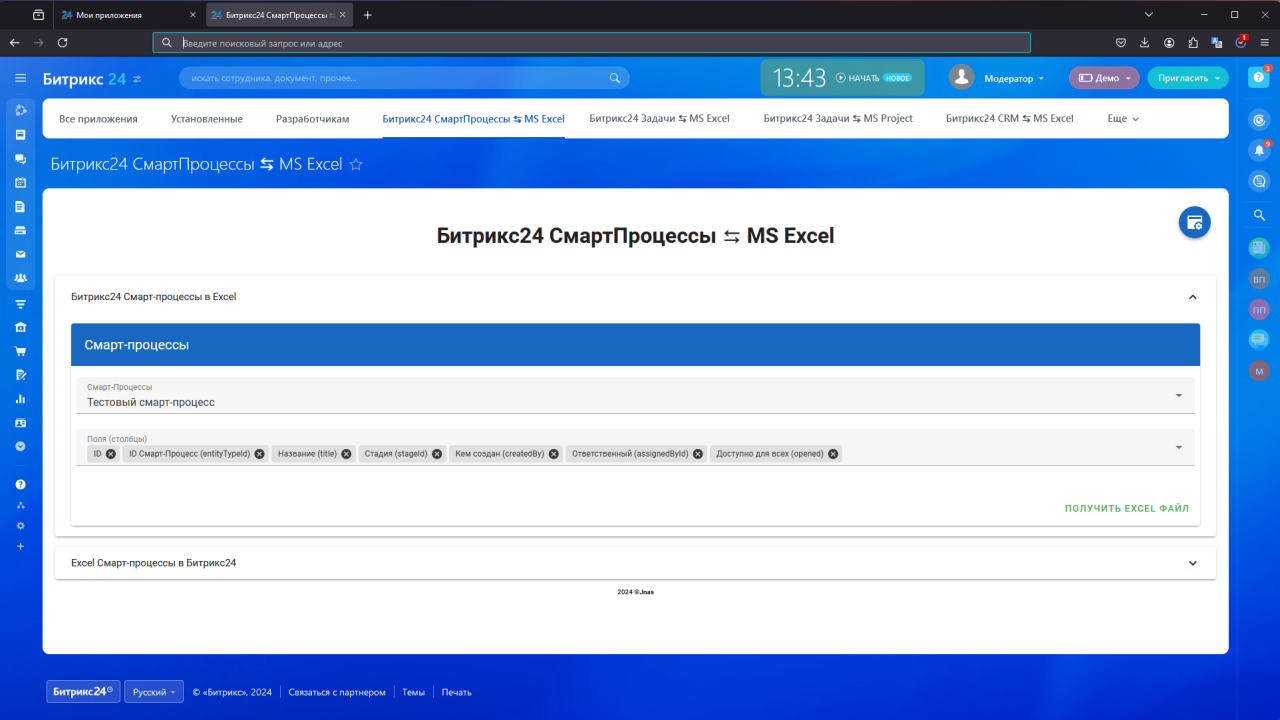Click the plus icon at sidebar bottom
This screenshot has height=720, width=1280.
coord(20,546)
